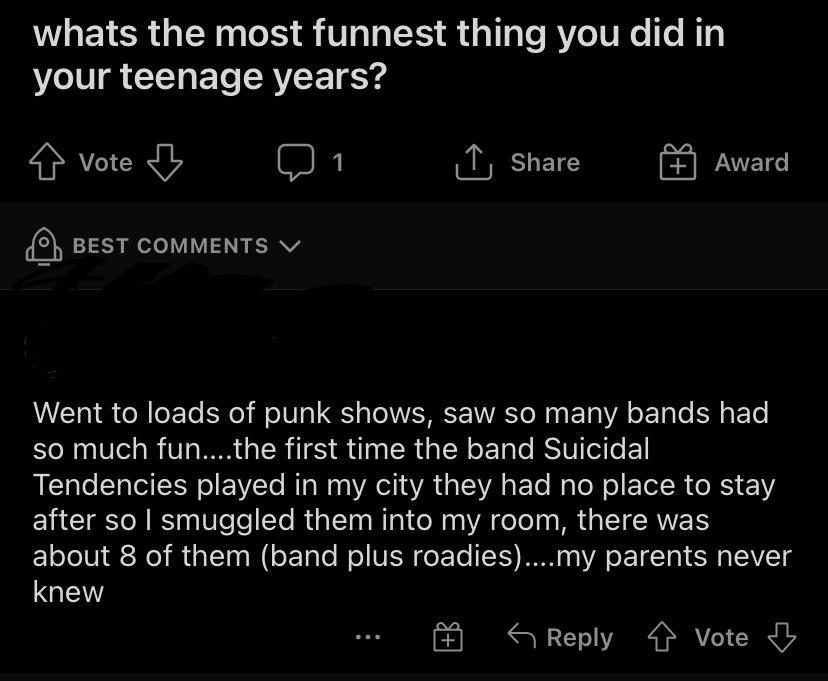Upvote the post with the up arrow
The width and height of the screenshot is (828, 681).
tap(46, 162)
